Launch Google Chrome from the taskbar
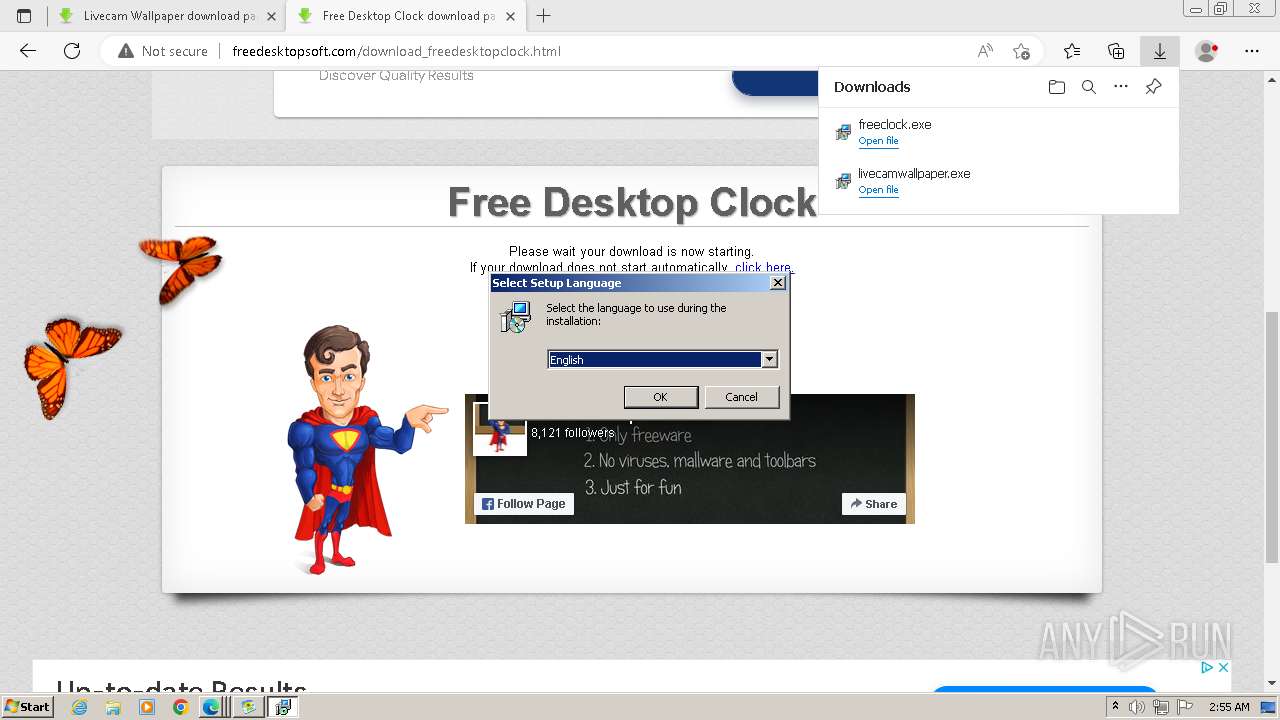 coord(180,707)
